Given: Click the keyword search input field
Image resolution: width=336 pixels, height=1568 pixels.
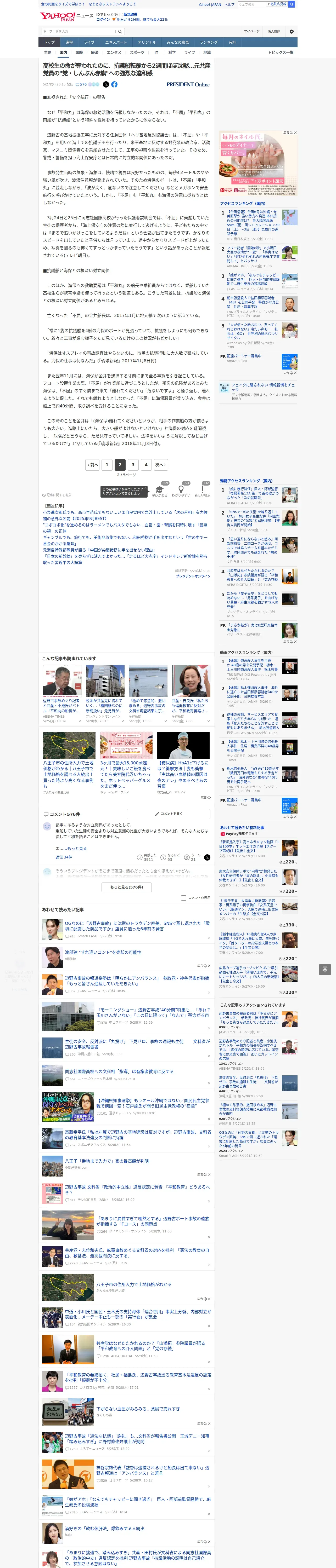Looking at the screenshot, I should pyautogui.click(x=79, y=31).
